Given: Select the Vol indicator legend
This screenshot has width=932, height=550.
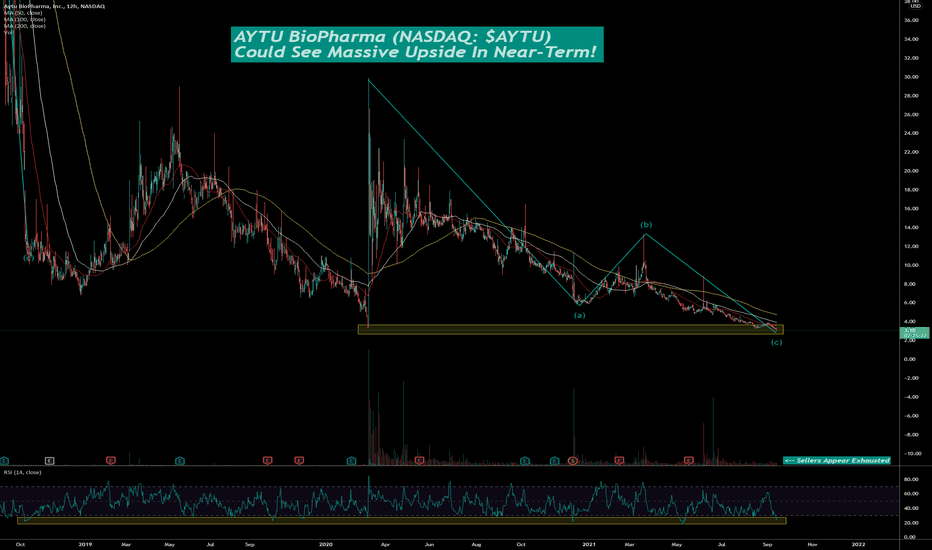Looking at the screenshot, I should point(8,32).
